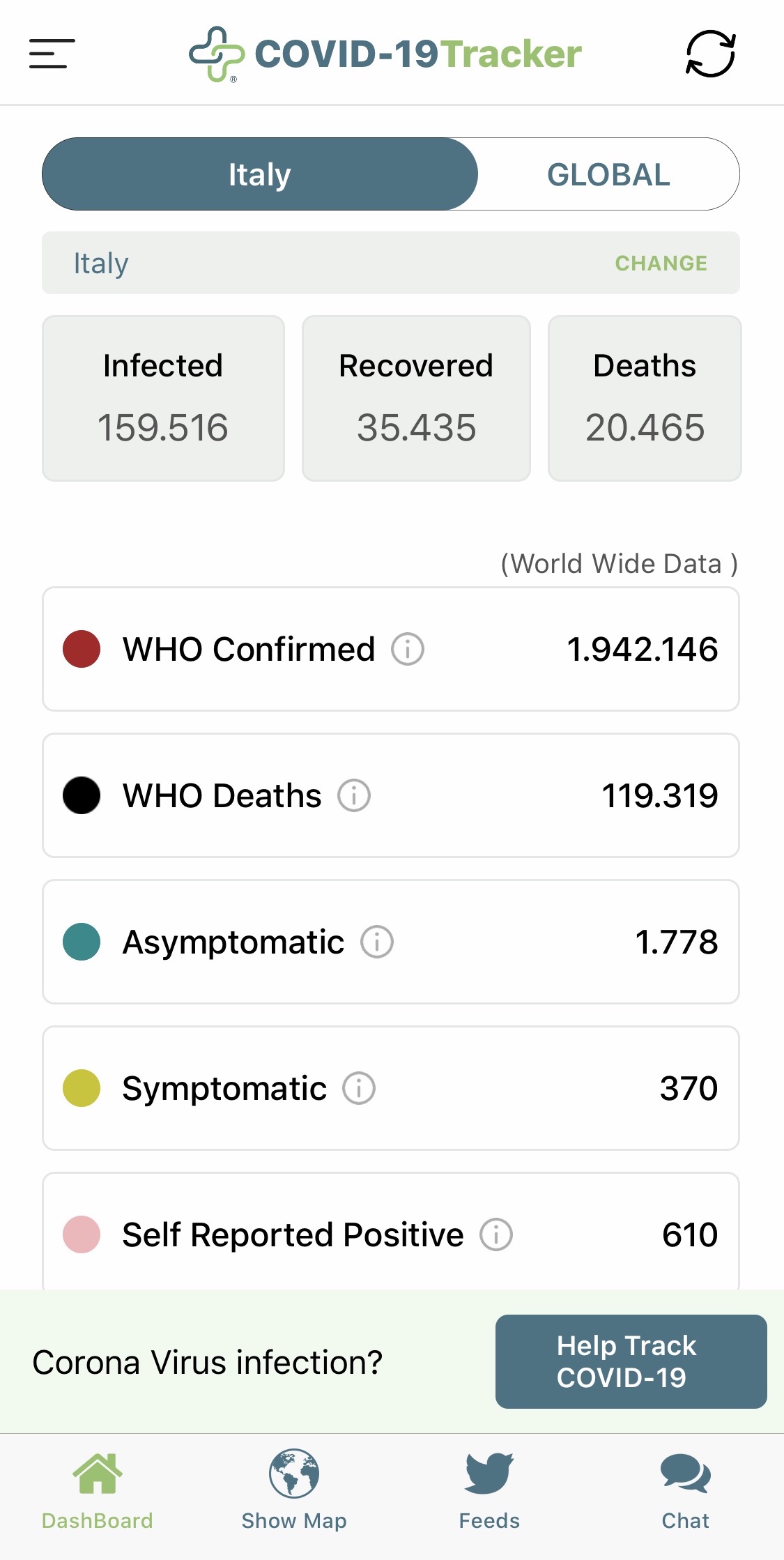Viewport: 784px width, 1560px height.
Task: Switch to the Italy segment
Action: [260, 174]
